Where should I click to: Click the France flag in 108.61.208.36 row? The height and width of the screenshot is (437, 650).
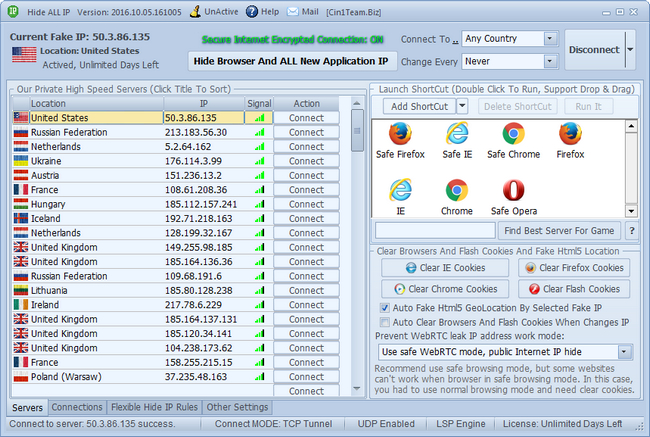pos(21,190)
